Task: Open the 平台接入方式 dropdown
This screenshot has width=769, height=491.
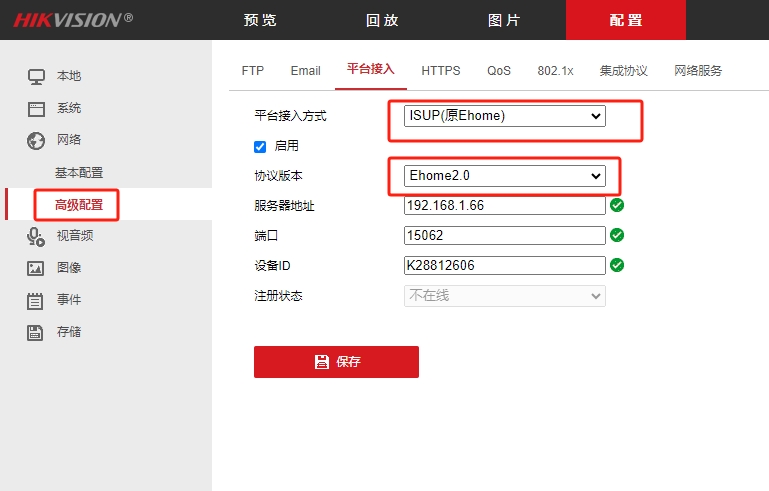Action: click(x=505, y=116)
